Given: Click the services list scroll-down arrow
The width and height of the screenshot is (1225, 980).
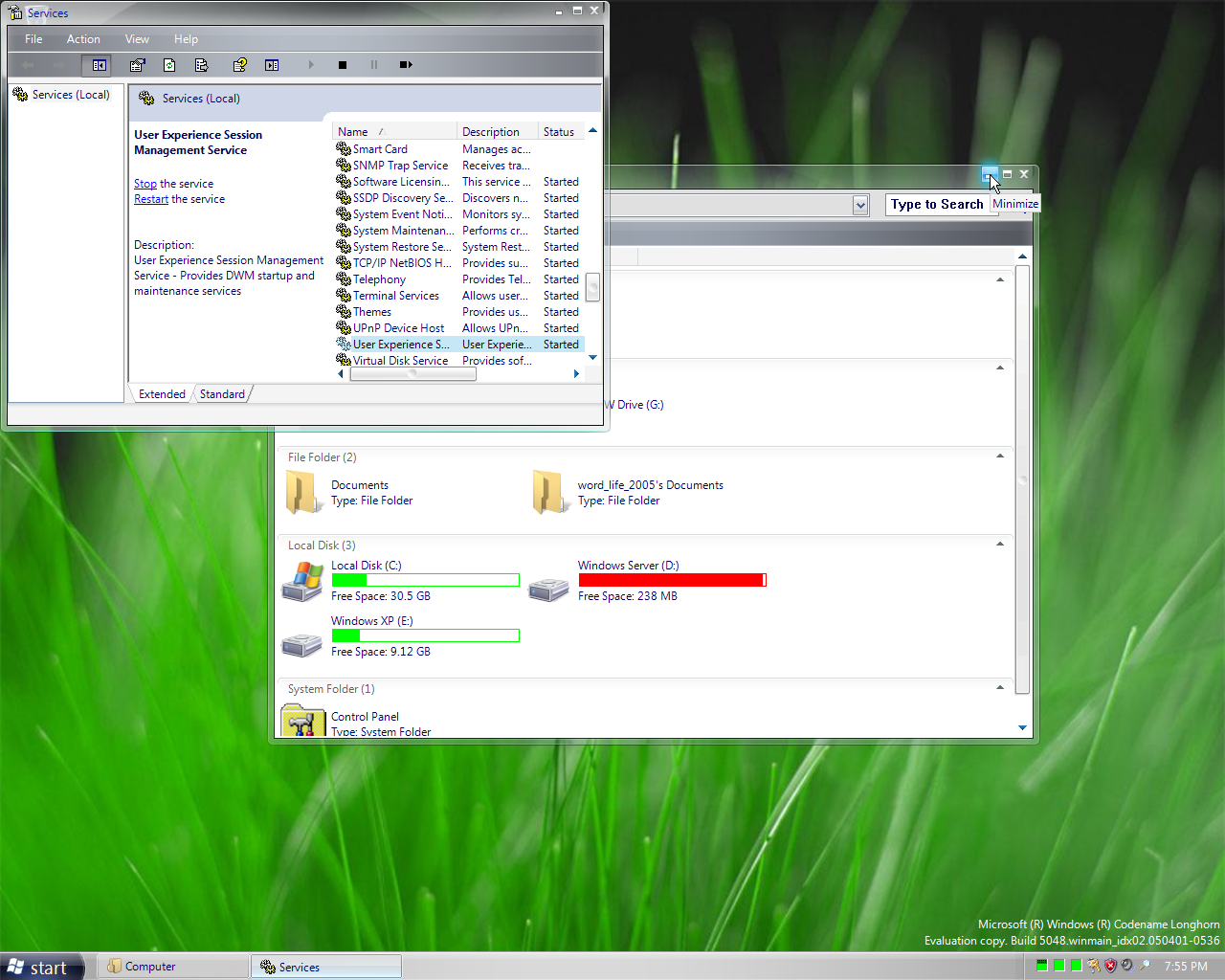Looking at the screenshot, I should click(x=593, y=358).
